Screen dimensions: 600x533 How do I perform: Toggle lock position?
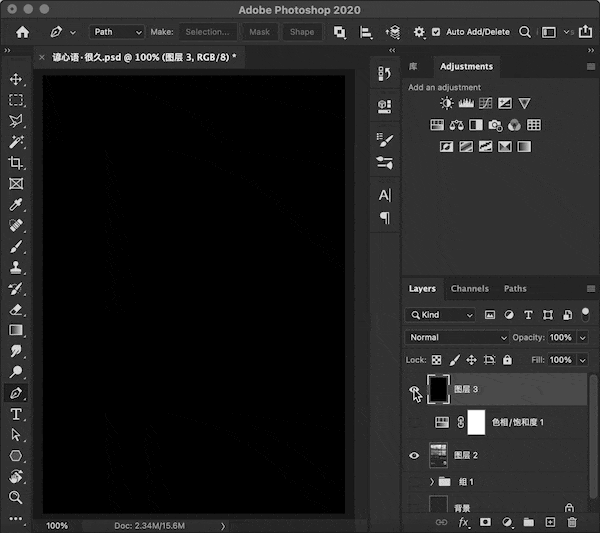tap(471, 360)
